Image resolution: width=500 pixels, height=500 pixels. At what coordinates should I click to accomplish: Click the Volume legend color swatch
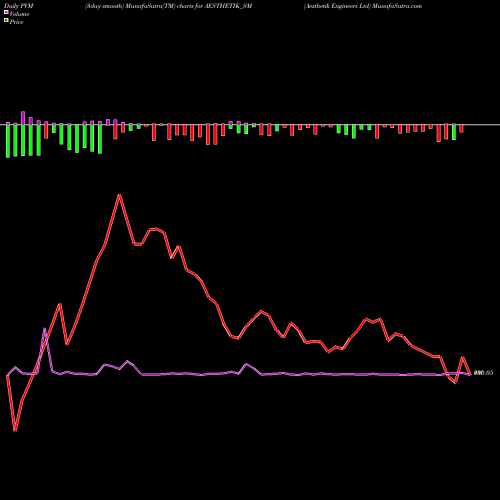[6, 12]
